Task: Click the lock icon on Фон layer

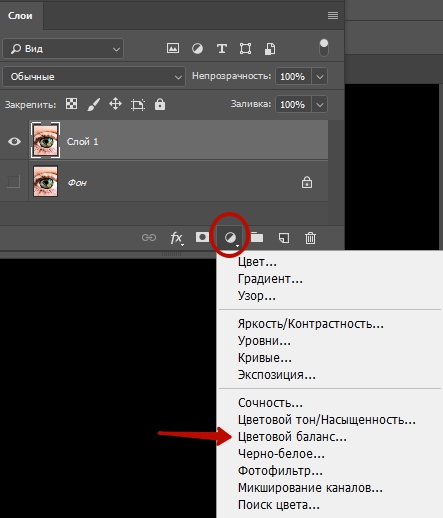Action: pyautogui.click(x=307, y=182)
